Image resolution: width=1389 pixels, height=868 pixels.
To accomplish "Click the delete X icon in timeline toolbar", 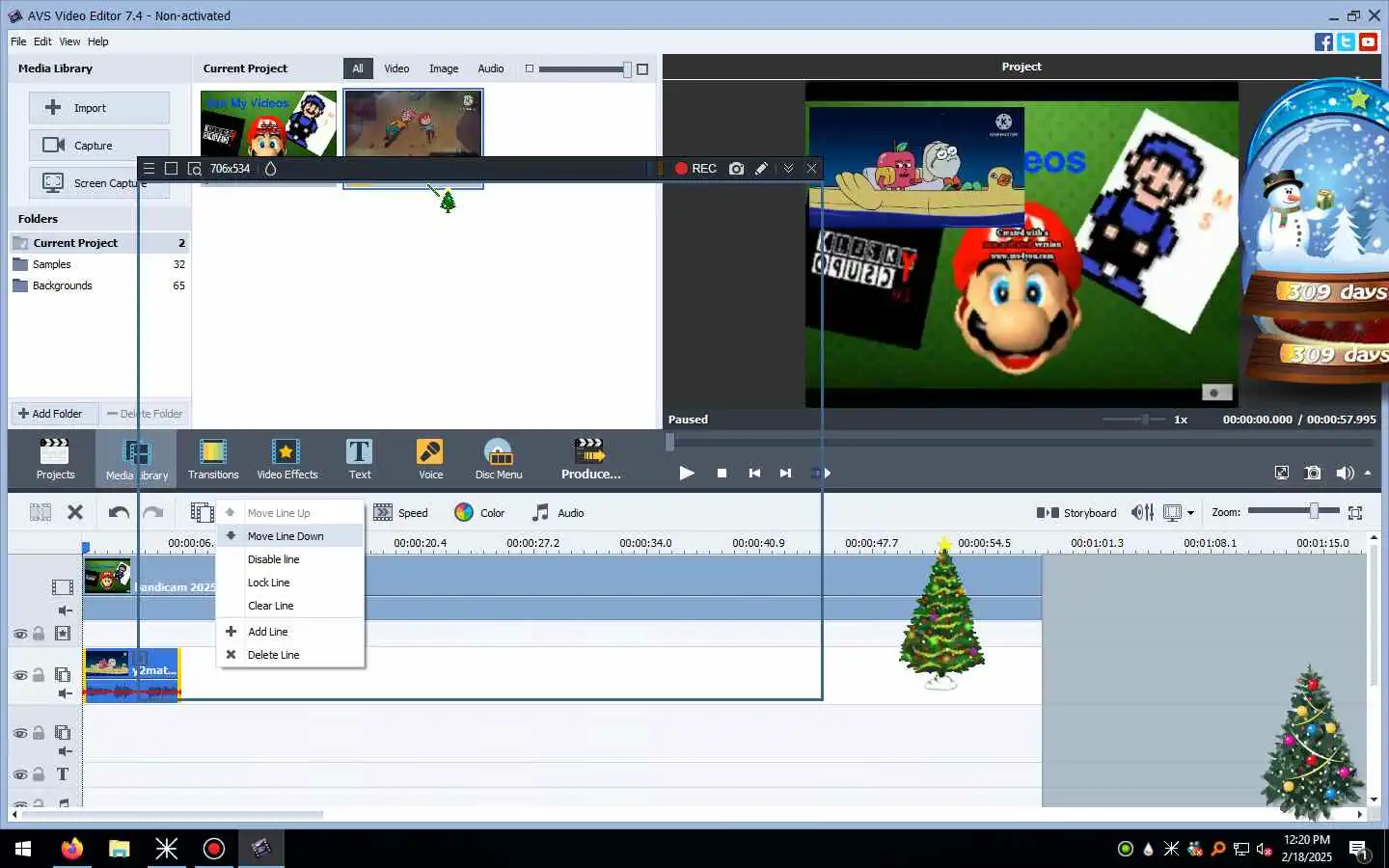I will (75, 513).
